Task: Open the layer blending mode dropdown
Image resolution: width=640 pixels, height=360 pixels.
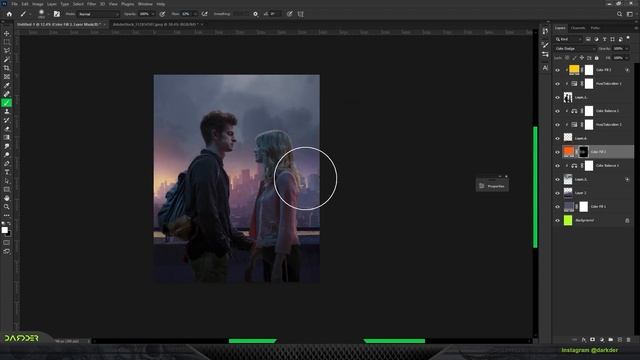Action: coord(575,49)
